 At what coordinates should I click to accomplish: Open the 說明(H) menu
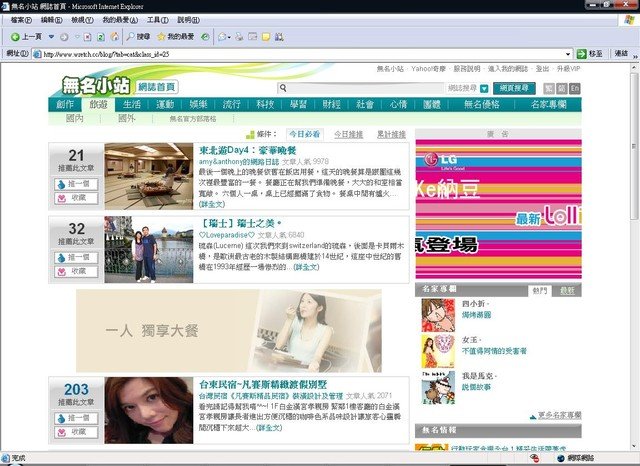(188, 20)
